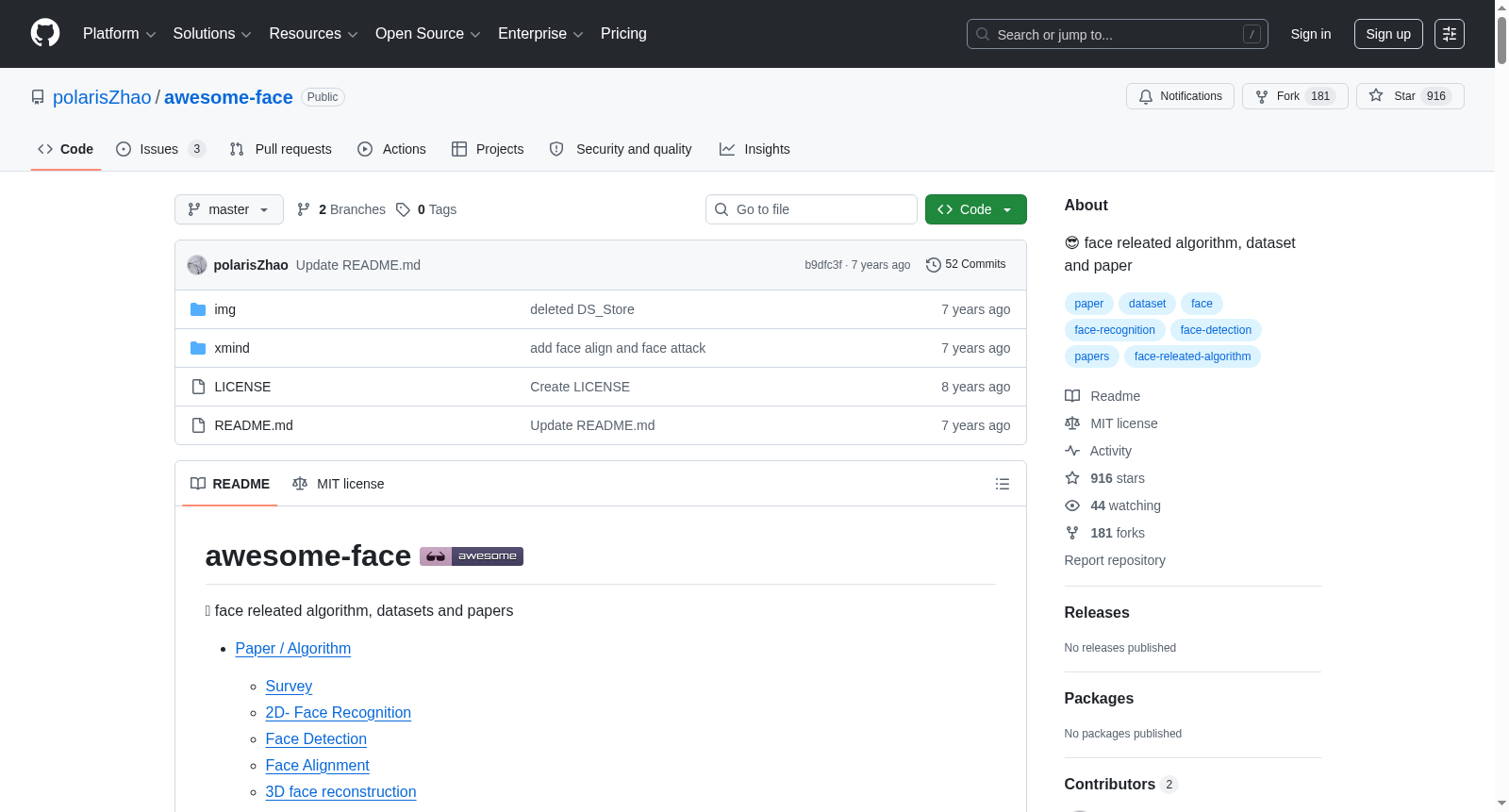This screenshot has height=812, width=1509.
Task: Click the Notifications button
Action: 1180,96
